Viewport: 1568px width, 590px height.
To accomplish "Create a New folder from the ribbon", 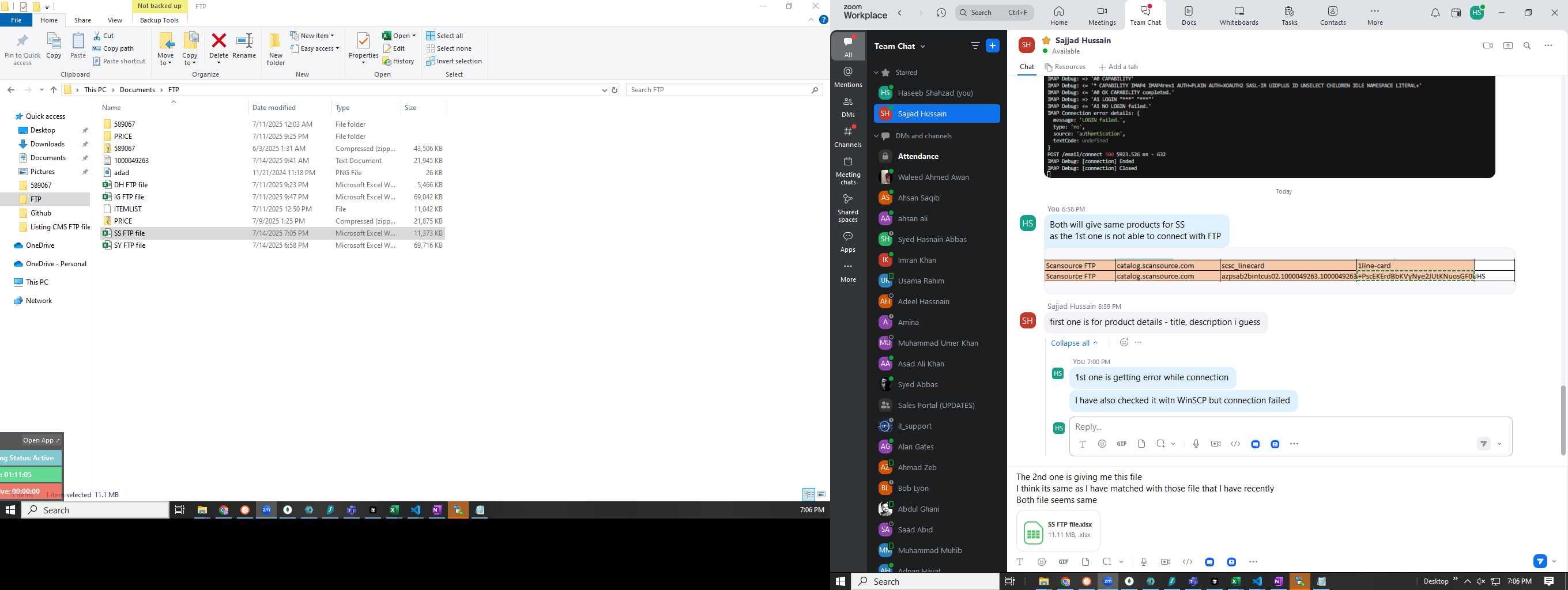I will point(276,48).
